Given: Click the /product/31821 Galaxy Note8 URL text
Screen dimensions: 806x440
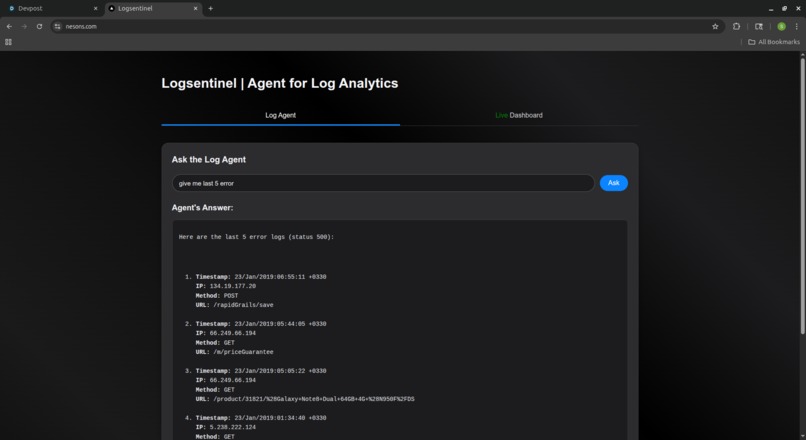Looking at the screenshot, I should [x=314, y=399].
